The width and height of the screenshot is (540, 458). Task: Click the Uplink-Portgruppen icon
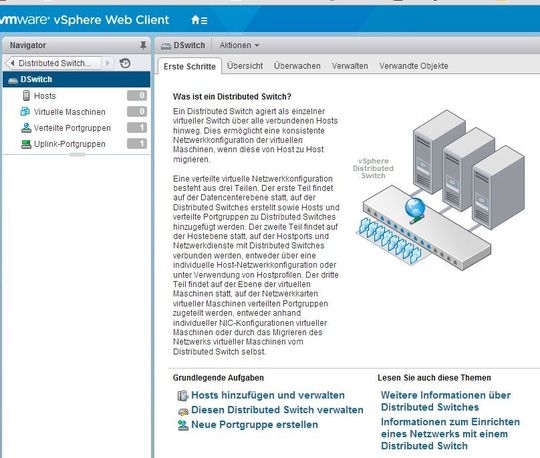(26, 144)
